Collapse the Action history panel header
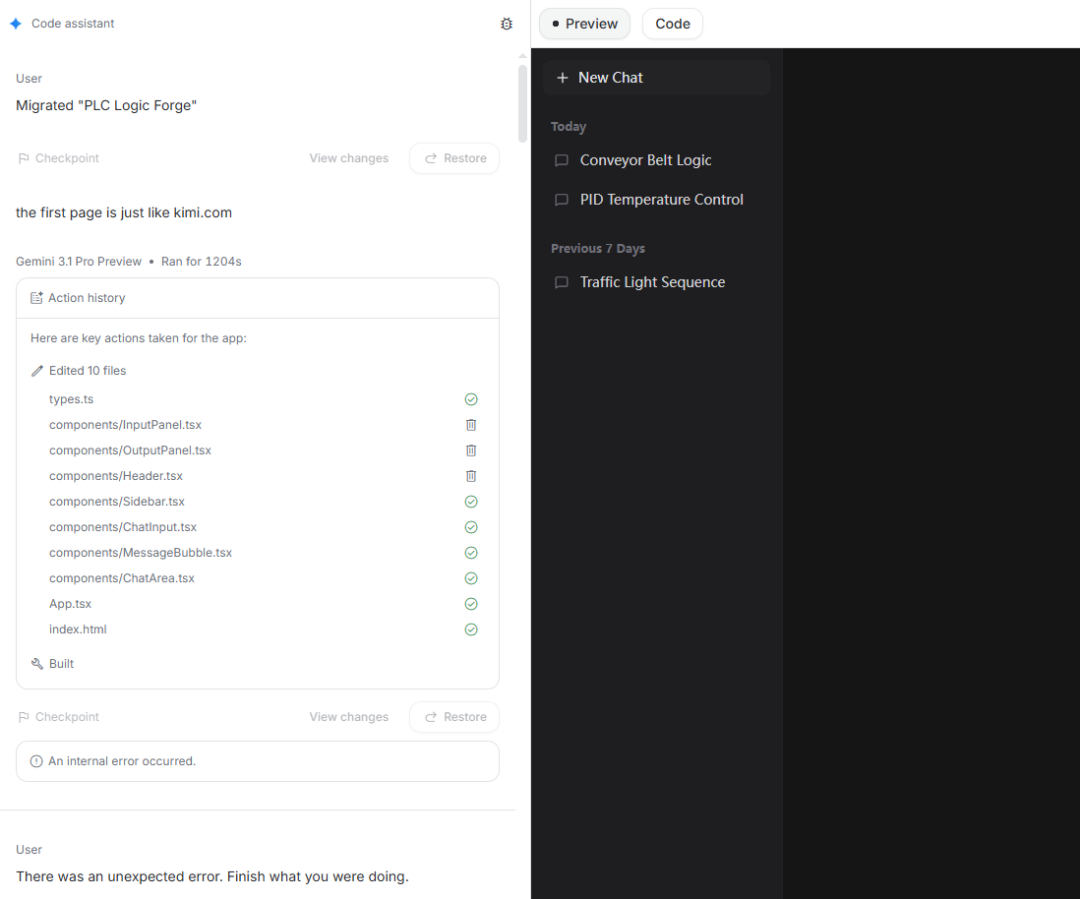 (258, 298)
